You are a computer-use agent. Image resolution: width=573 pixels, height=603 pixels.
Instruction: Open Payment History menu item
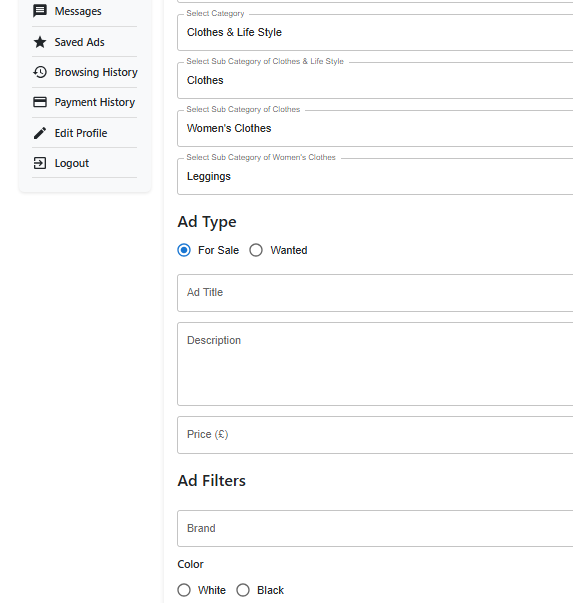point(95,102)
